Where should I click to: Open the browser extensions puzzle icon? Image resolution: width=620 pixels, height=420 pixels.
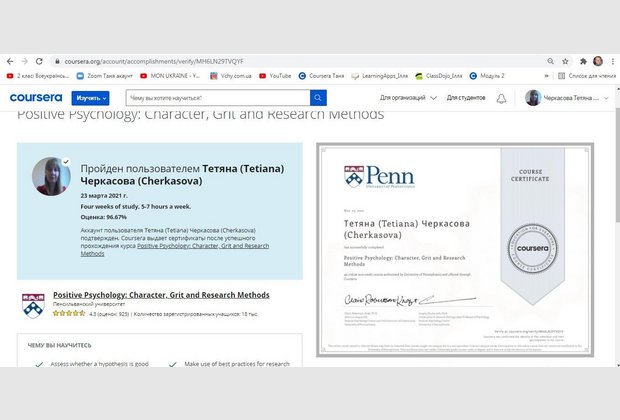pyautogui.click(x=581, y=60)
